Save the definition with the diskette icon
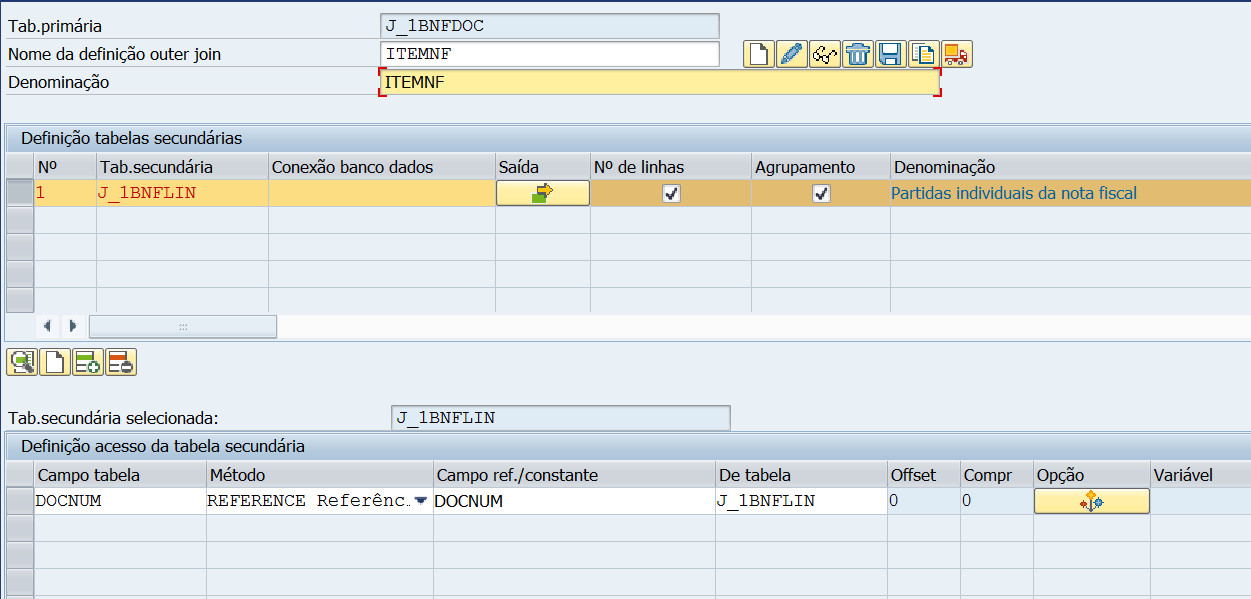Image resolution: width=1251 pixels, height=599 pixels. pyautogui.click(x=891, y=54)
